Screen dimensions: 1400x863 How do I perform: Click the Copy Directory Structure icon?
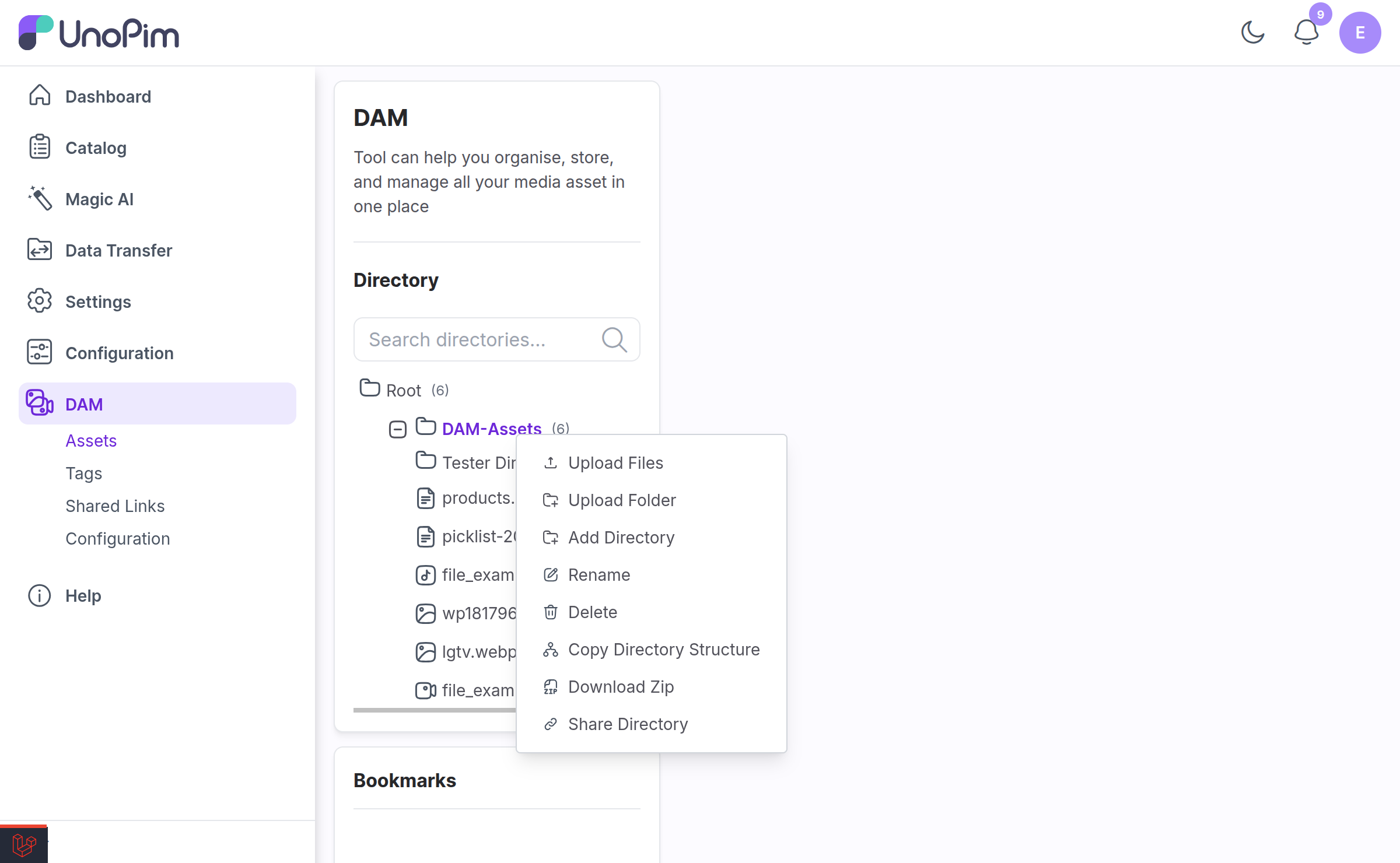(551, 650)
